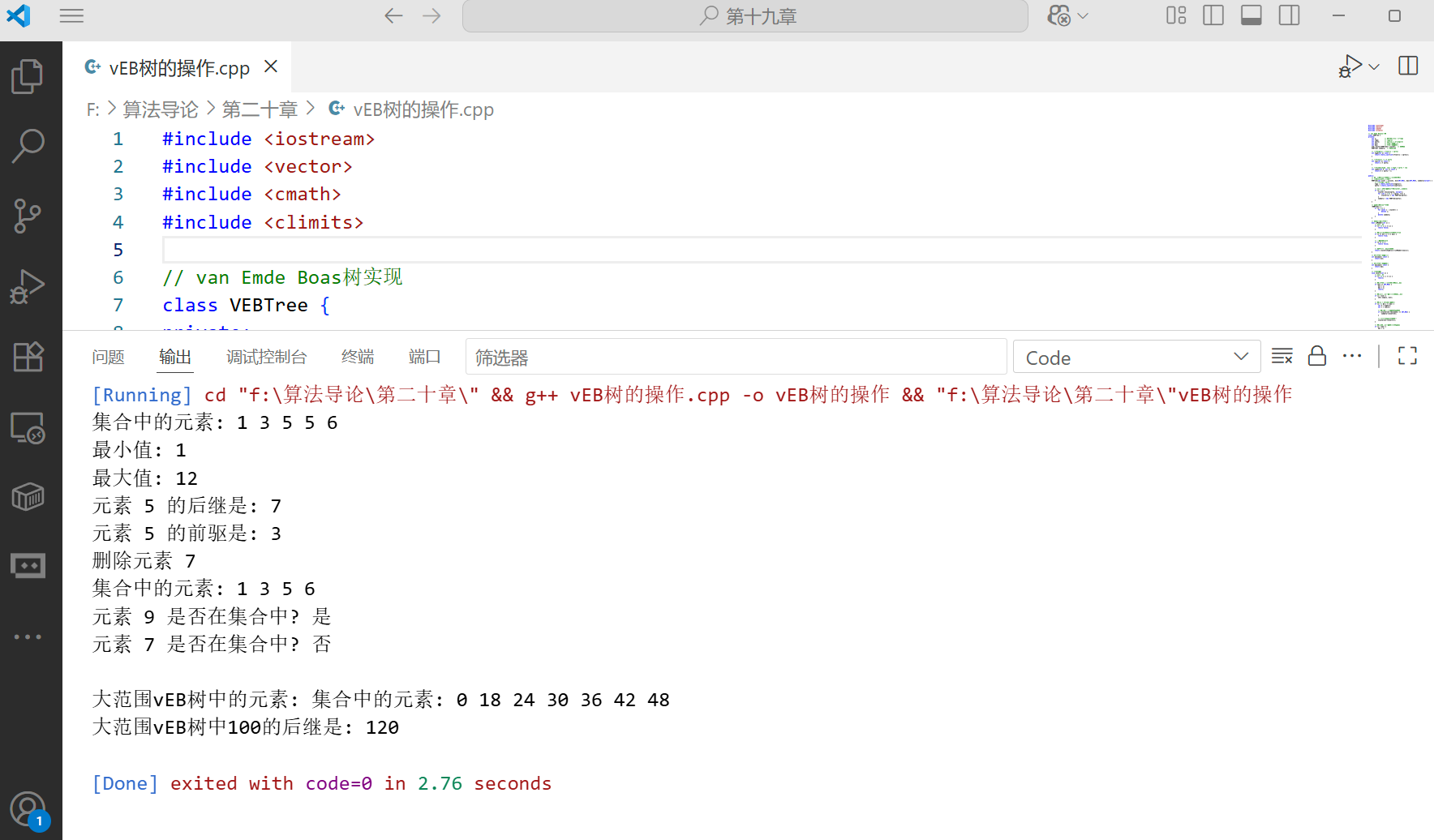Close the vEB树的操作.cpp tab
The height and width of the screenshot is (840, 1434).
(271, 66)
